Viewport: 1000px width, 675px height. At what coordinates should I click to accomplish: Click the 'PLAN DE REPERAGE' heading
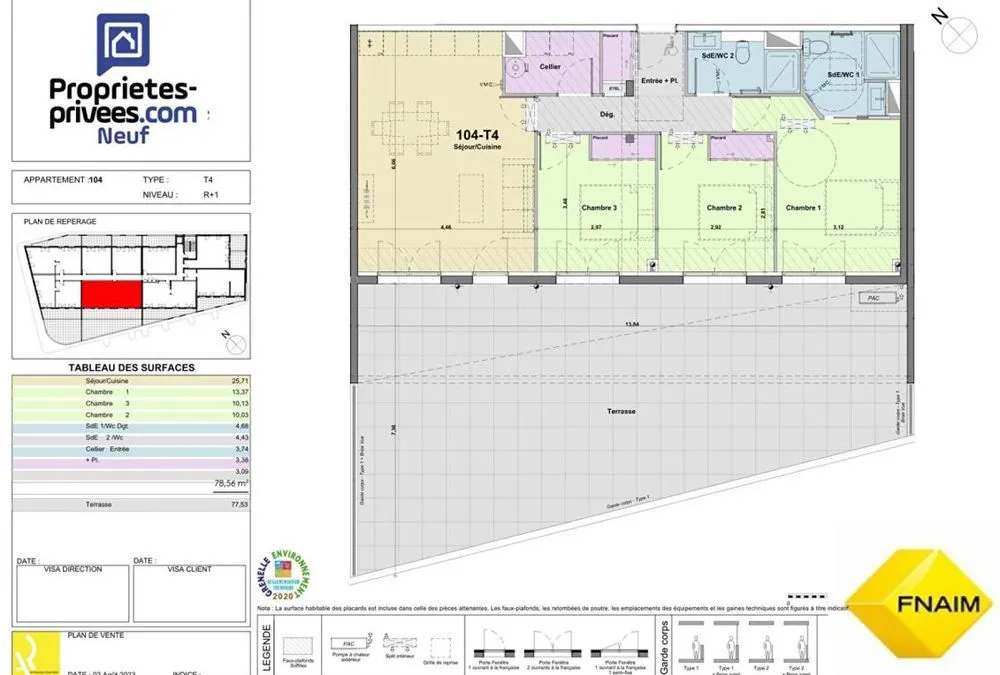60,221
